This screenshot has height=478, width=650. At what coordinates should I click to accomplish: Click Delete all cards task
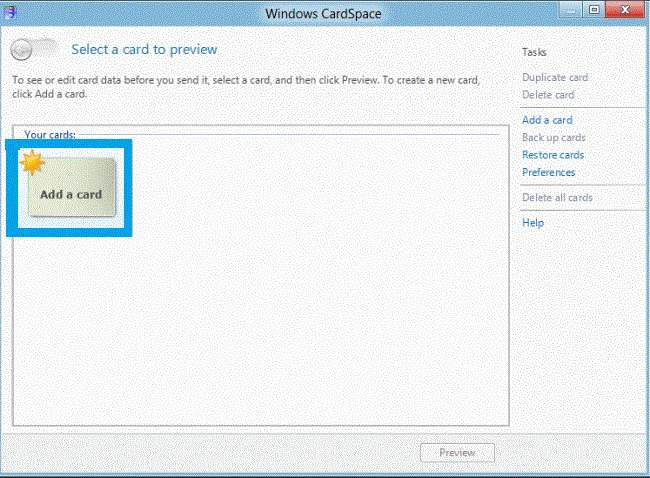[557, 198]
